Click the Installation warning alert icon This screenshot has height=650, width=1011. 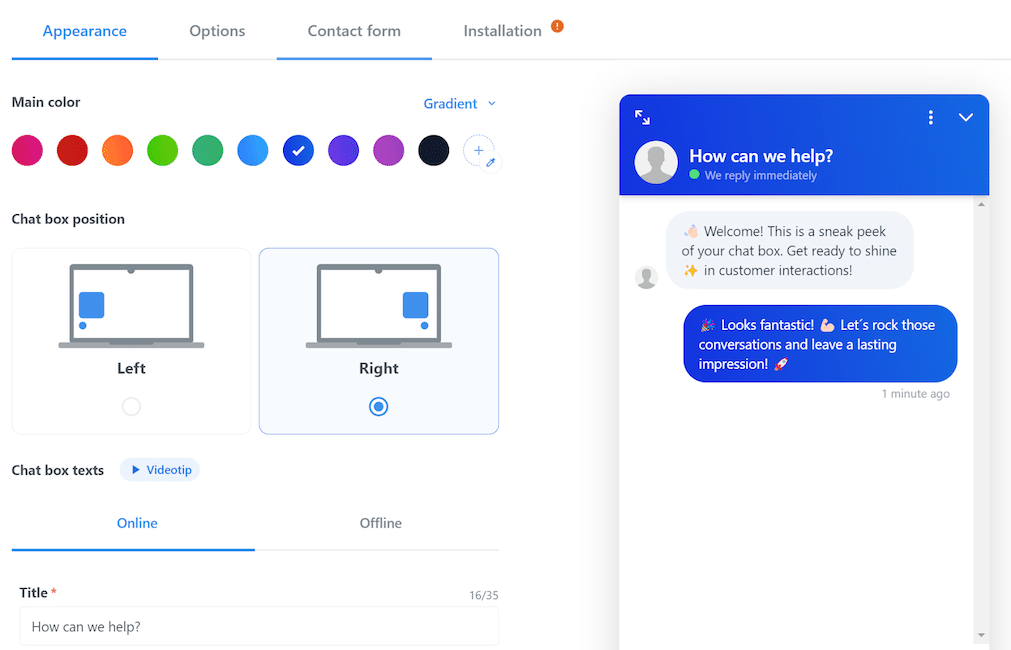[557, 26]
